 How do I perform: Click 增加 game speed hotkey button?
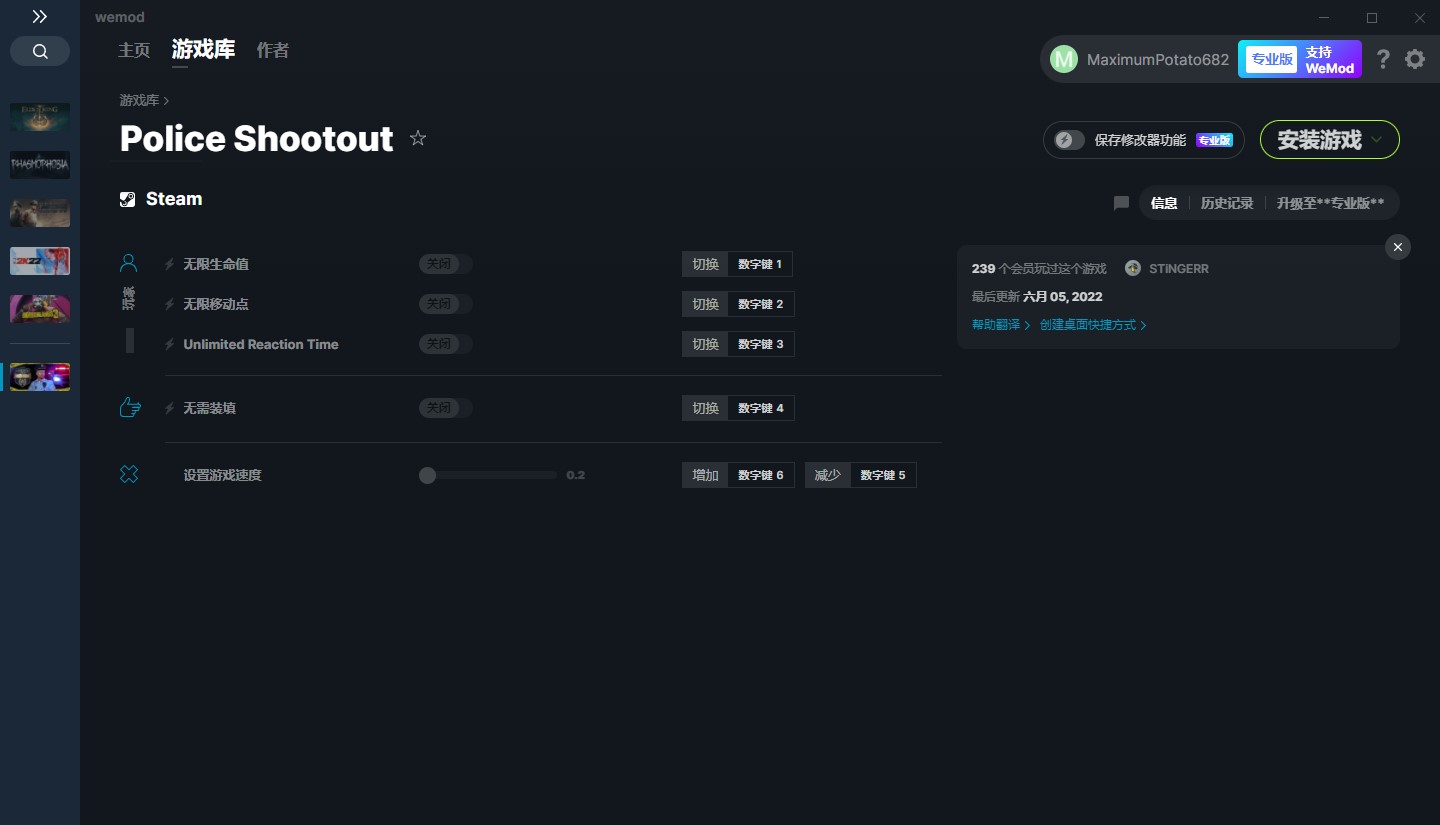pos(705,475)
